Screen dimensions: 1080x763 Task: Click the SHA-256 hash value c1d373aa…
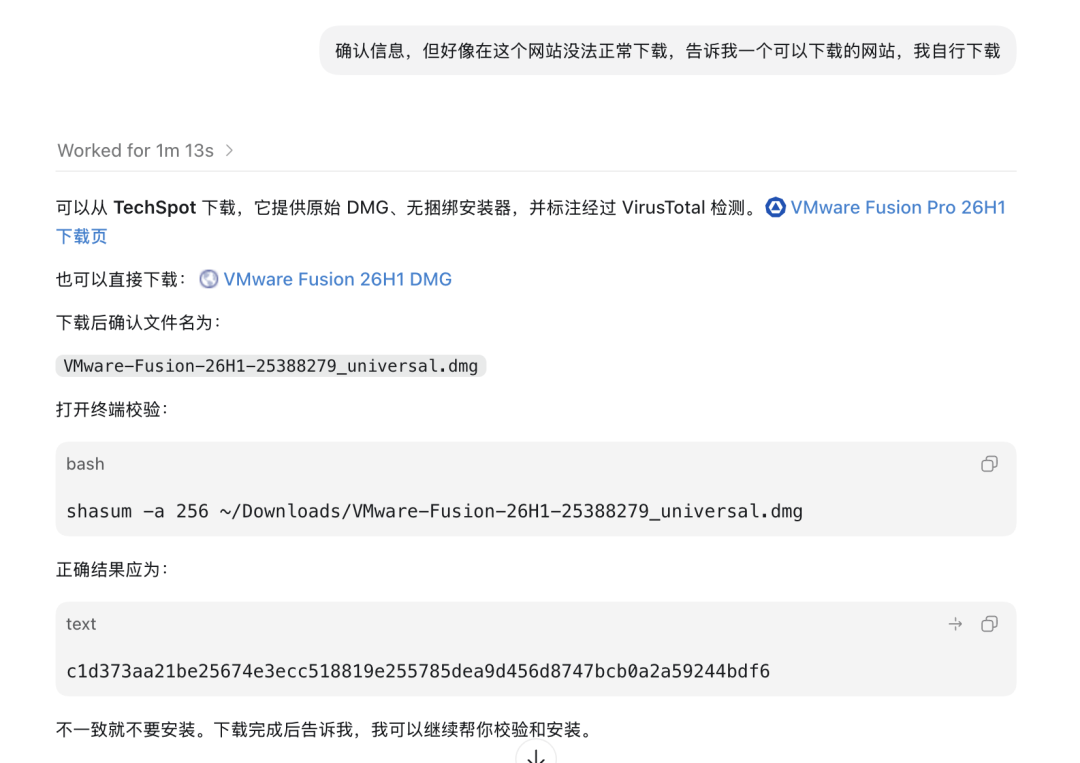[x=418, y=671]
